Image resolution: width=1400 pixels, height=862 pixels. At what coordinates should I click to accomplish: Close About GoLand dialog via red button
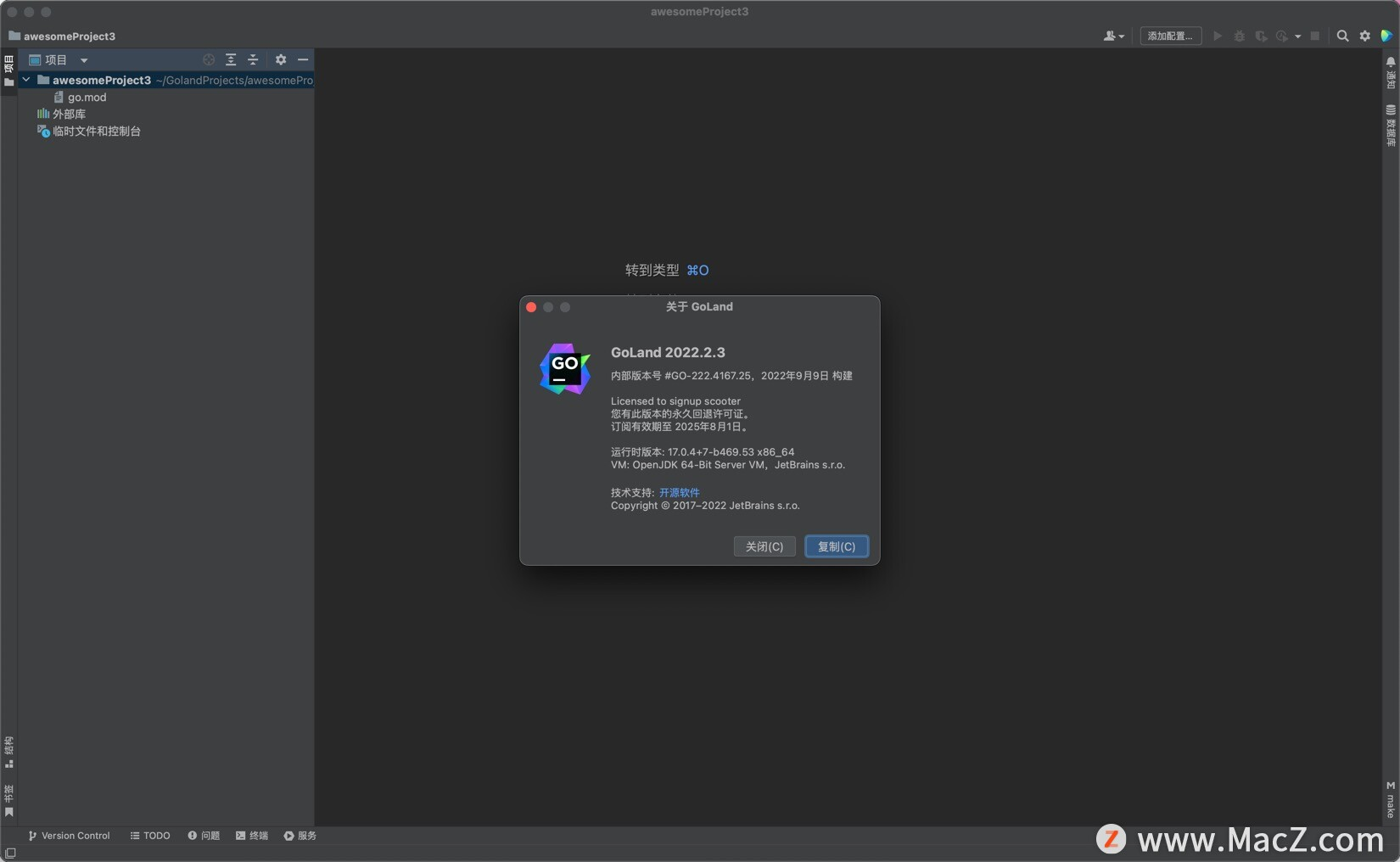coord(531,307)
